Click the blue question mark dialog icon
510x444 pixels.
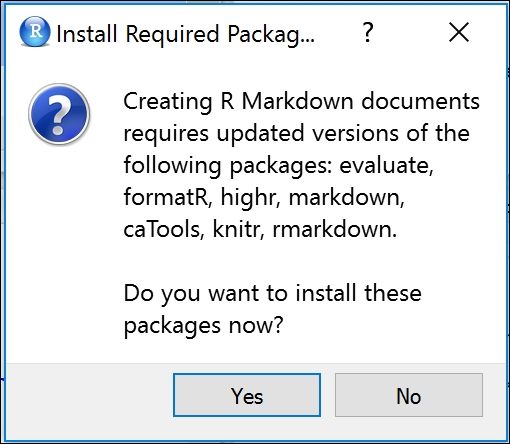coord(59,114)
